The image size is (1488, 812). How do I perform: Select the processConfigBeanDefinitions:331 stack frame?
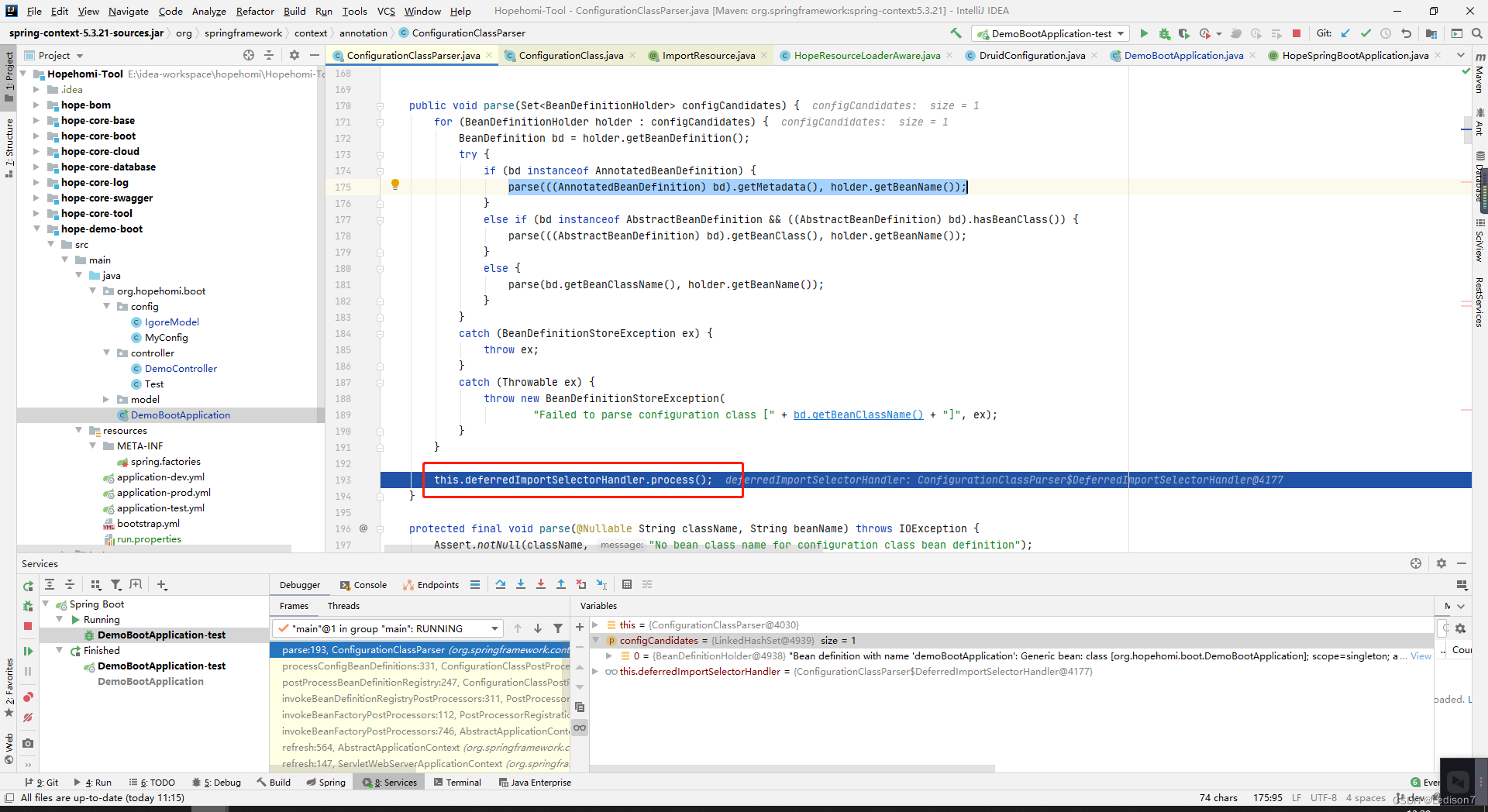point(425,666)
